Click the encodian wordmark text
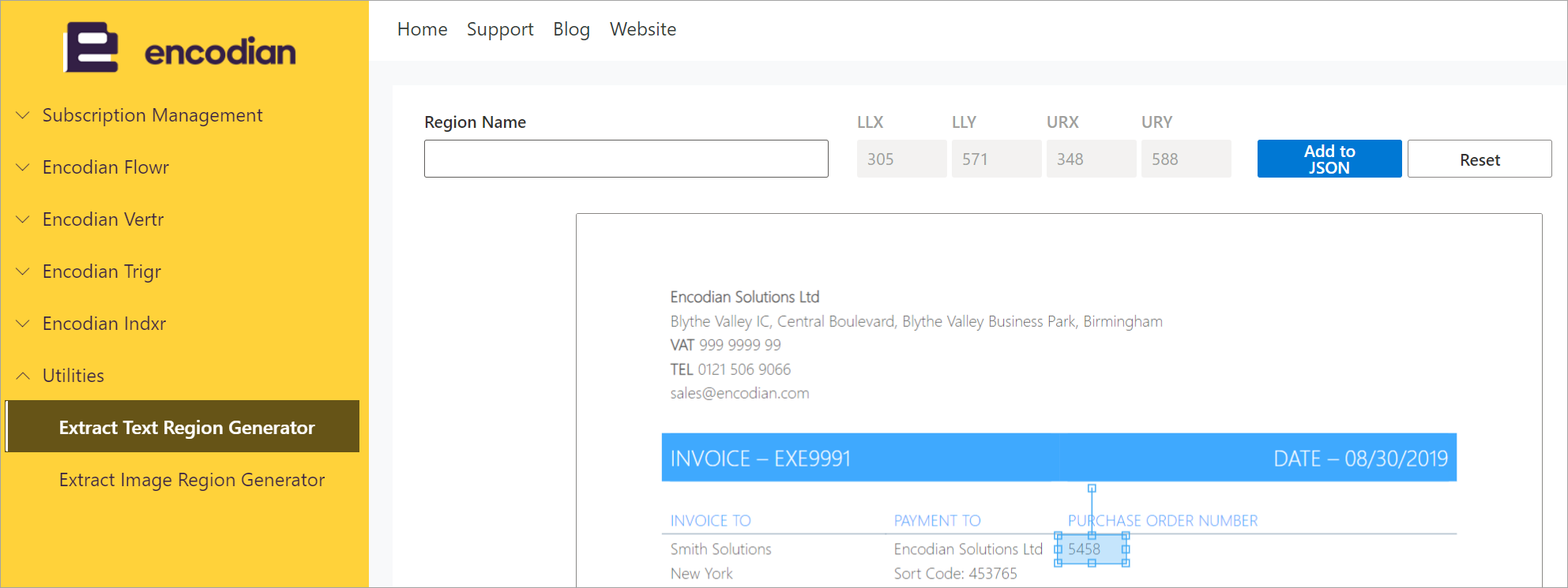This screenshot has height=588, width=1568. pyautogui.click(x=220, y=51)
